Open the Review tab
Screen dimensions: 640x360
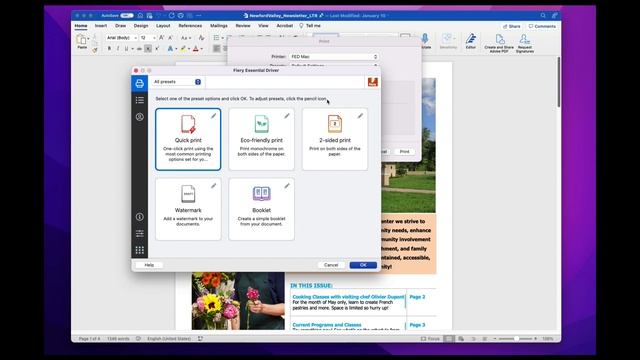coord(243,26)
